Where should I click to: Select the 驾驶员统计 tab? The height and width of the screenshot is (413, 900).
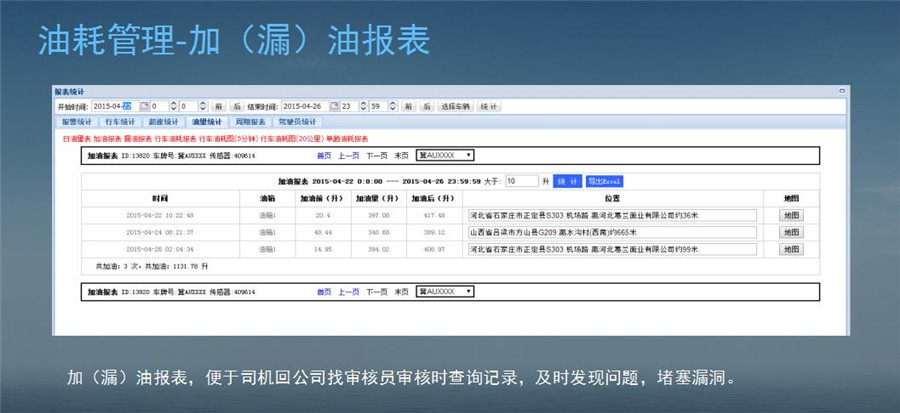coord(296,121)
